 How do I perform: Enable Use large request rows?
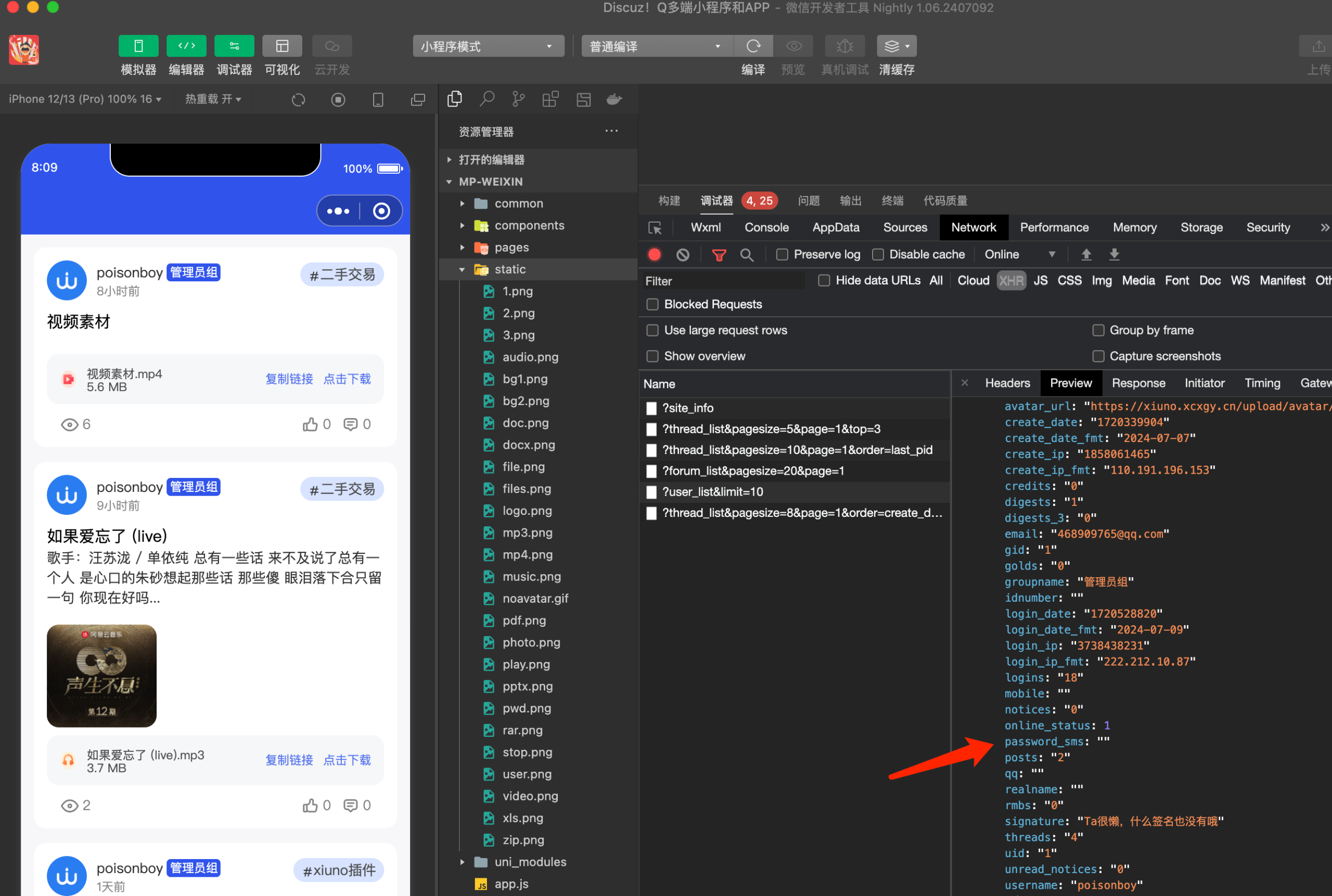652,330
